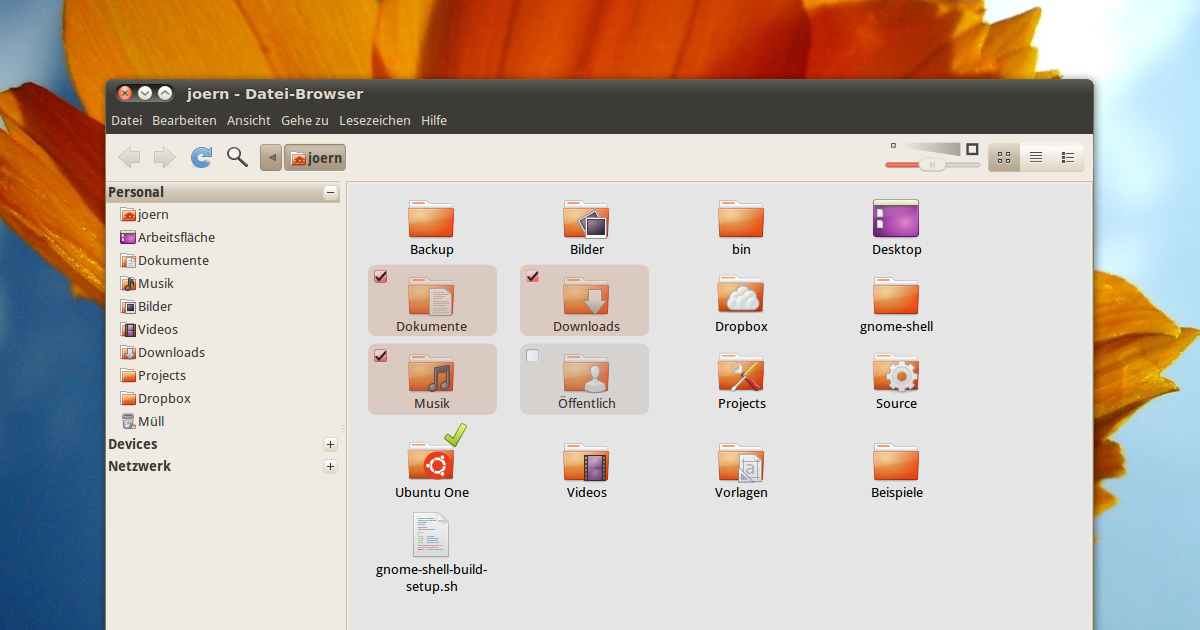Viewport: 1200px width, 630px height.
Task: Reload the current folder view
Action: point(200,157)
